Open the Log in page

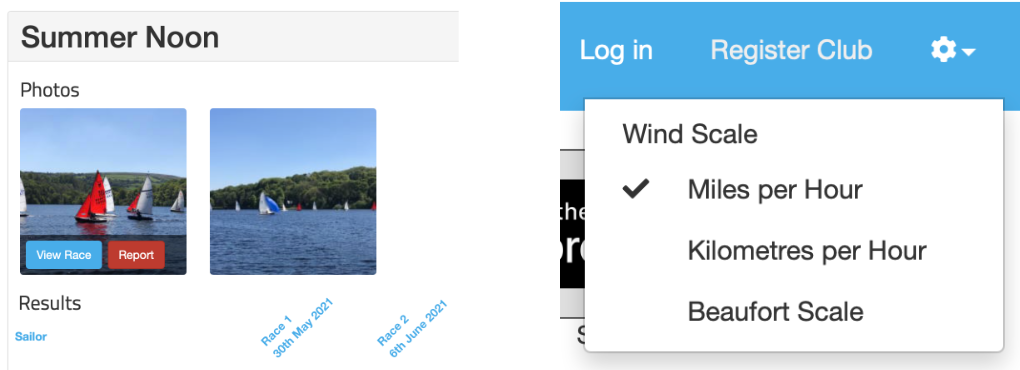point(616,50)
